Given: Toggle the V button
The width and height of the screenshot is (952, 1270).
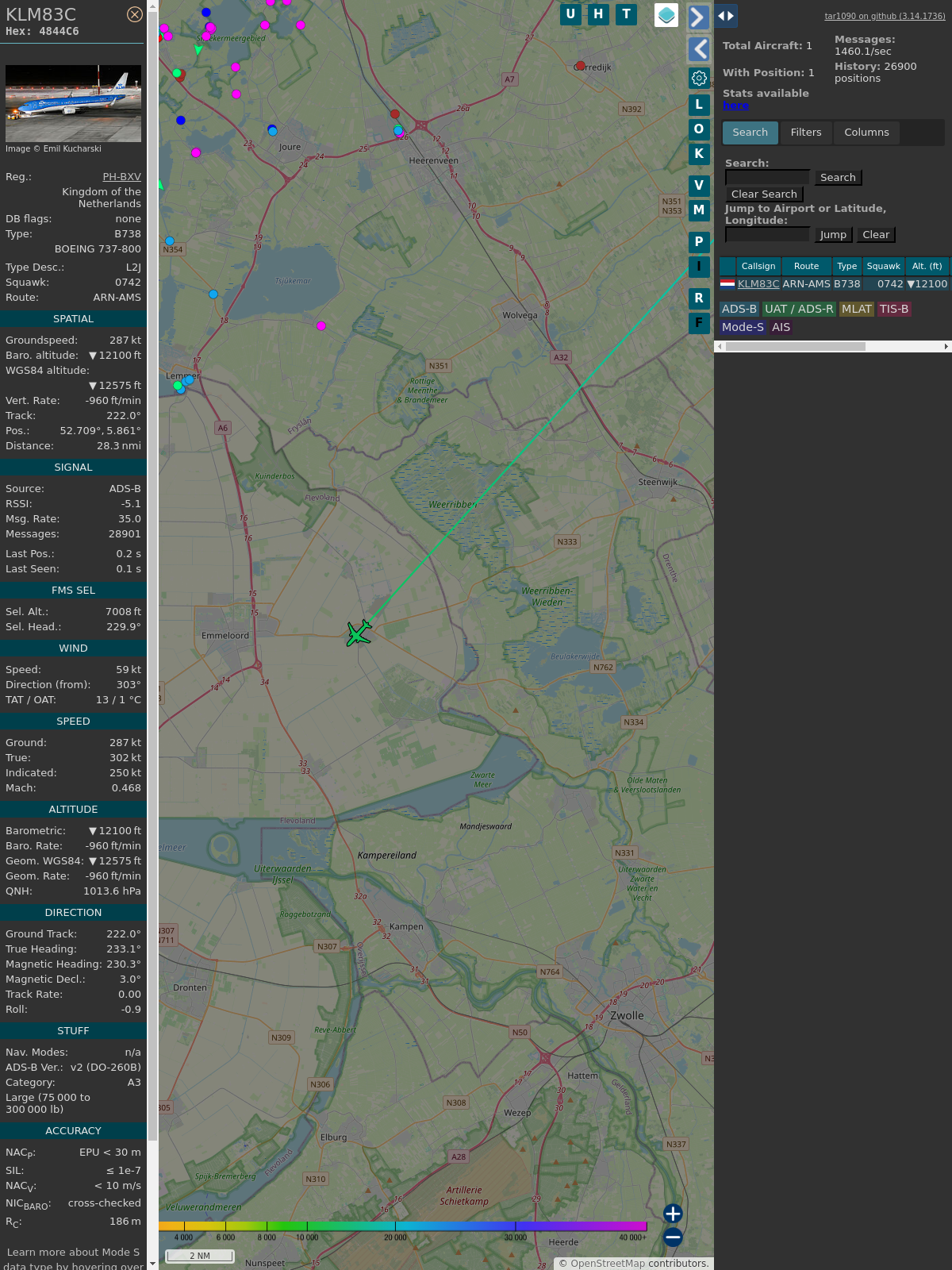Looking at the screenshot, I should pyautogui.click(x=699, y=186).
